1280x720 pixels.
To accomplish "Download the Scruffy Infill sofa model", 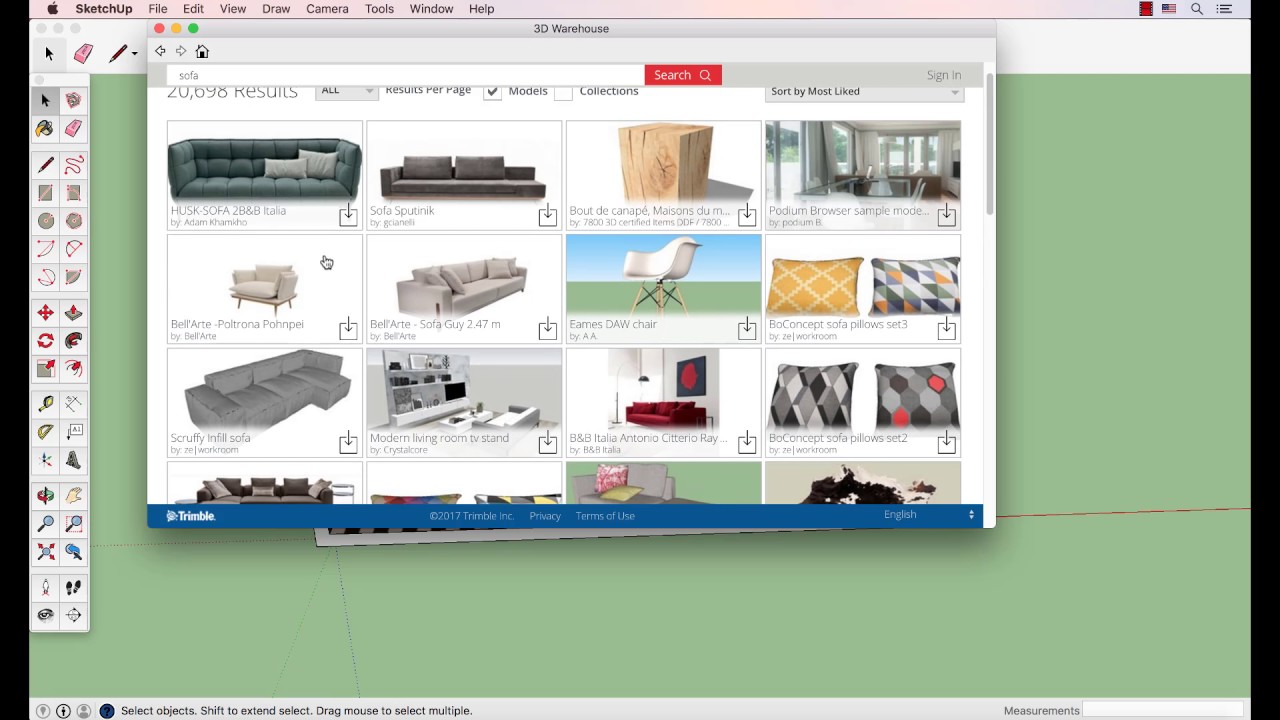I will point(348,442).
